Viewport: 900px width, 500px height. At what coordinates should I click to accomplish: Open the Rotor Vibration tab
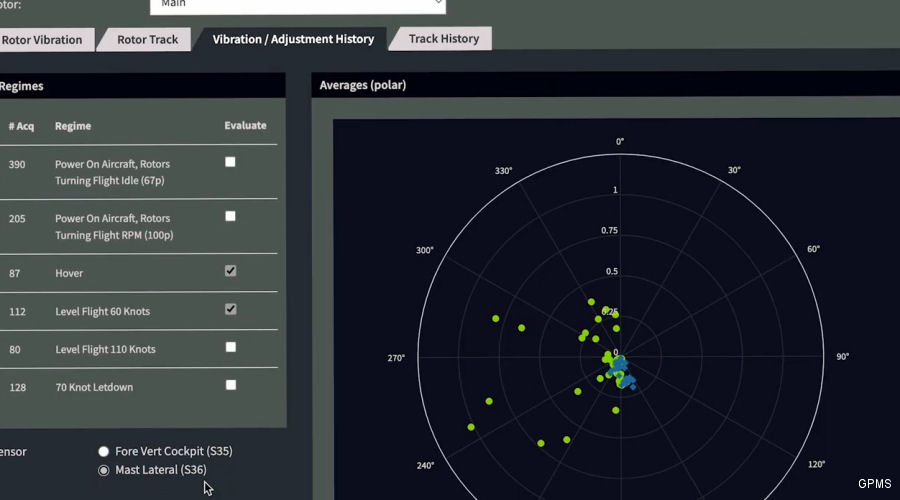[42, 40]
